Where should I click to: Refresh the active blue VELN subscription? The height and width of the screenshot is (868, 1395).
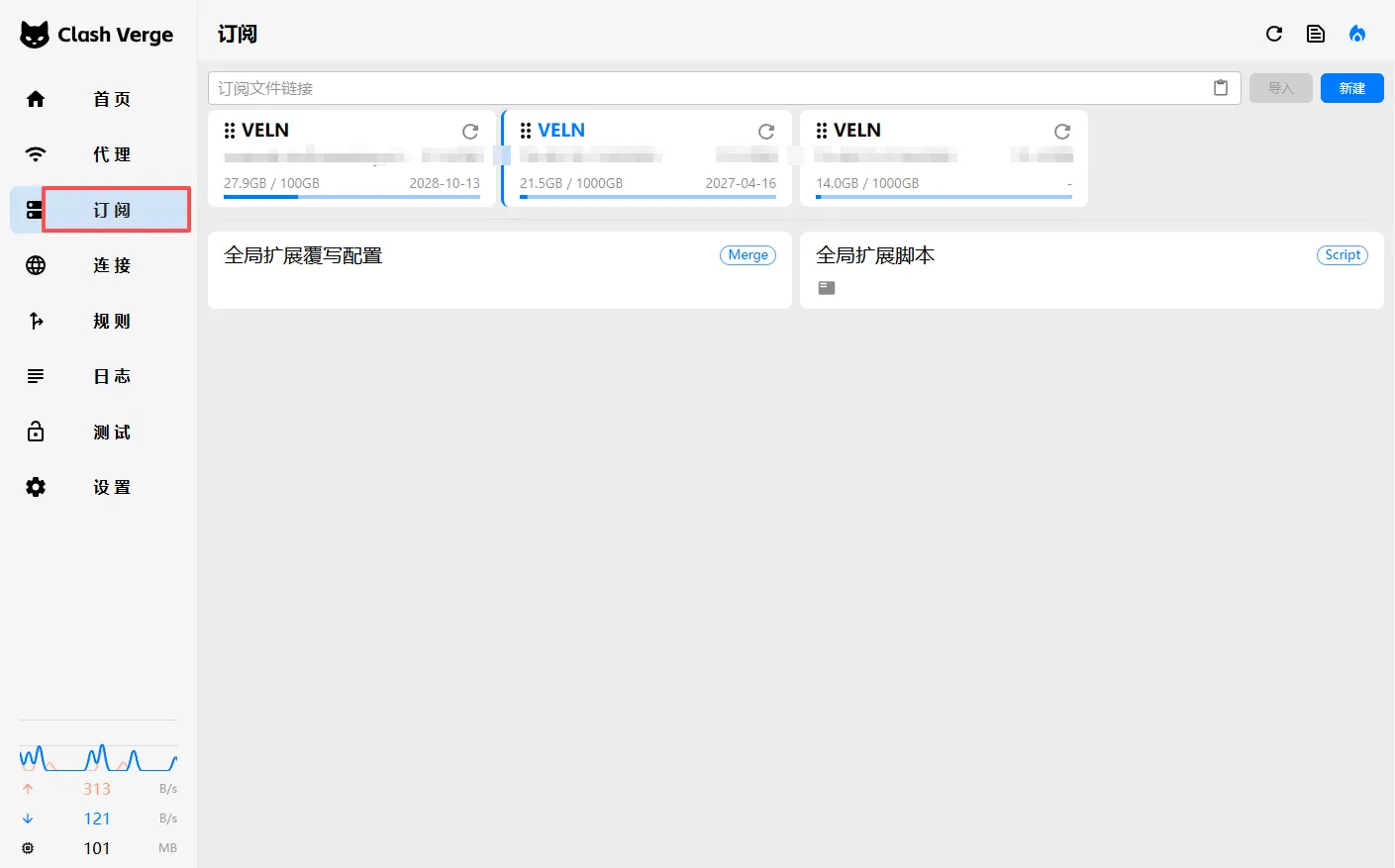pyautogui.click(x=766, y=132)
